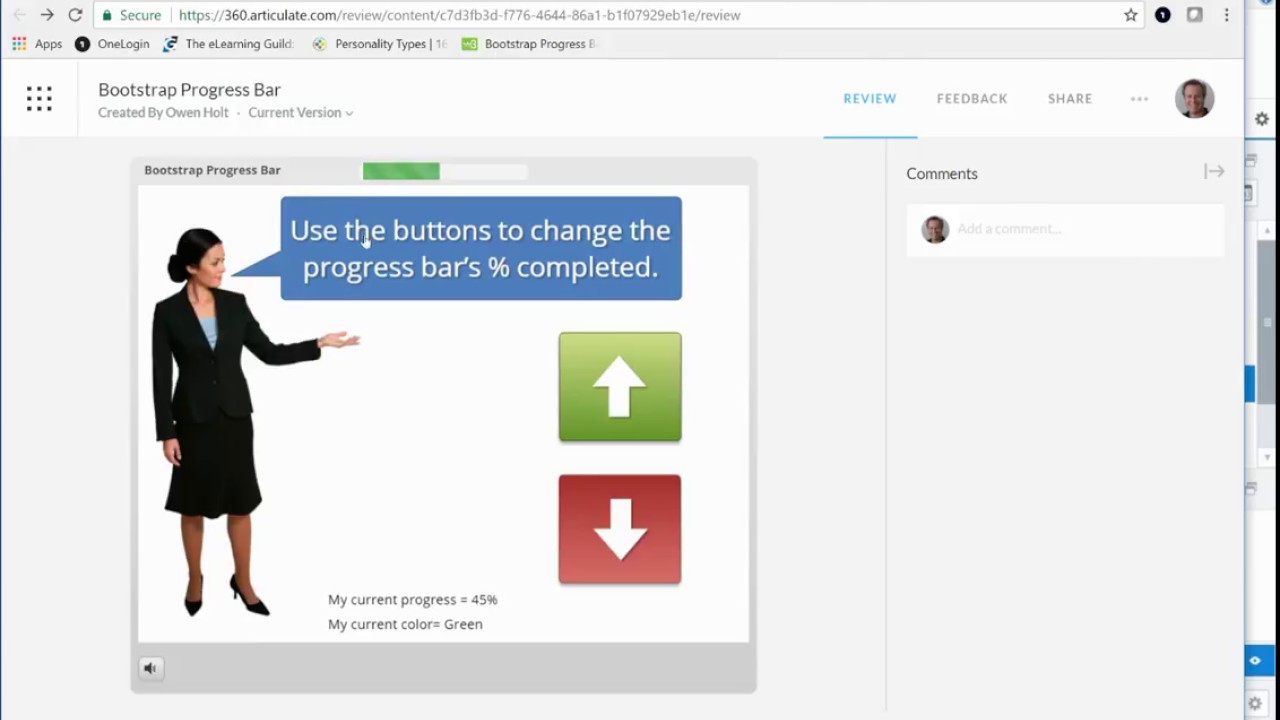Open the Bootstrap Progress Bar bookmark
The width and height of the screenshot is (1280, 720).
[x=528, y=44]
